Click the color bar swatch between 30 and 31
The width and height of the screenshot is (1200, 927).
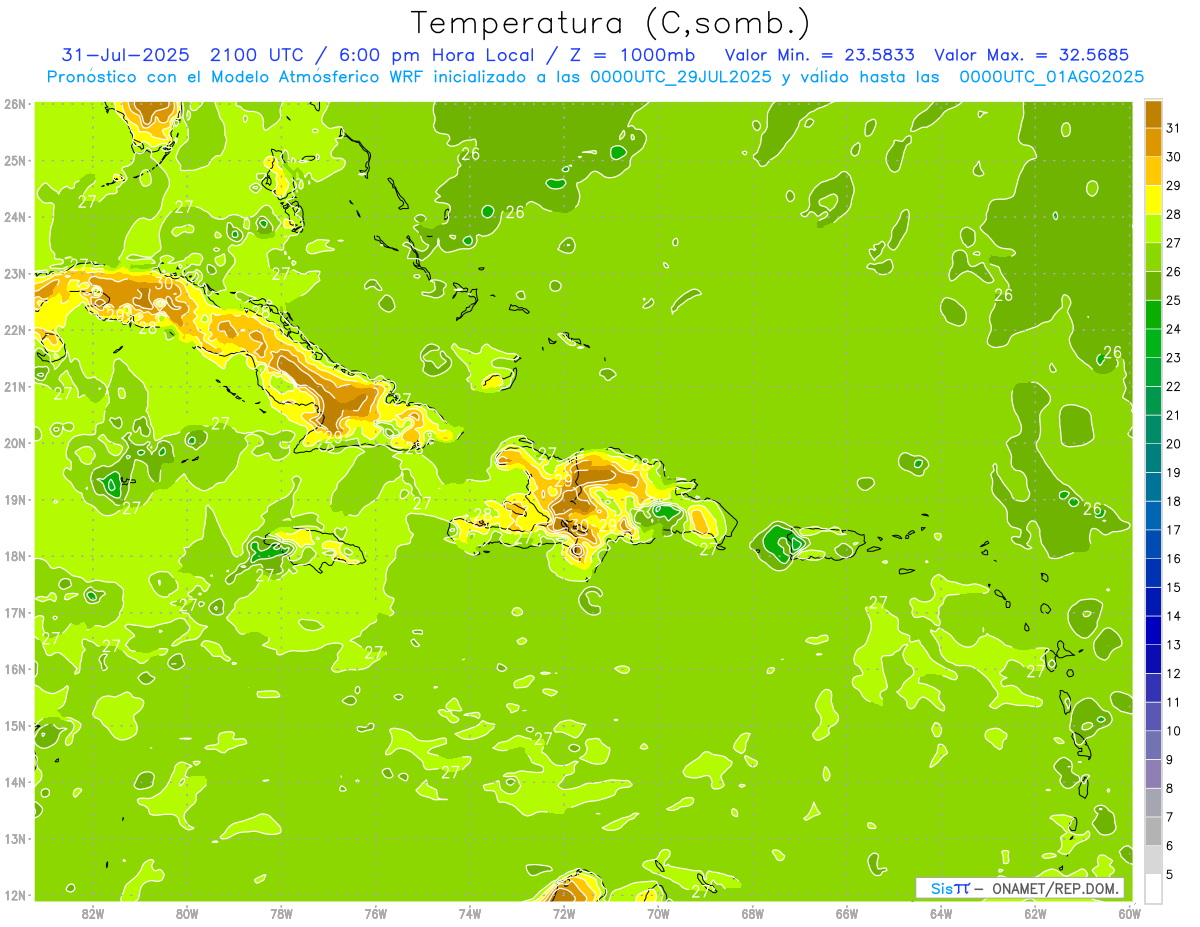(1153, 142)
